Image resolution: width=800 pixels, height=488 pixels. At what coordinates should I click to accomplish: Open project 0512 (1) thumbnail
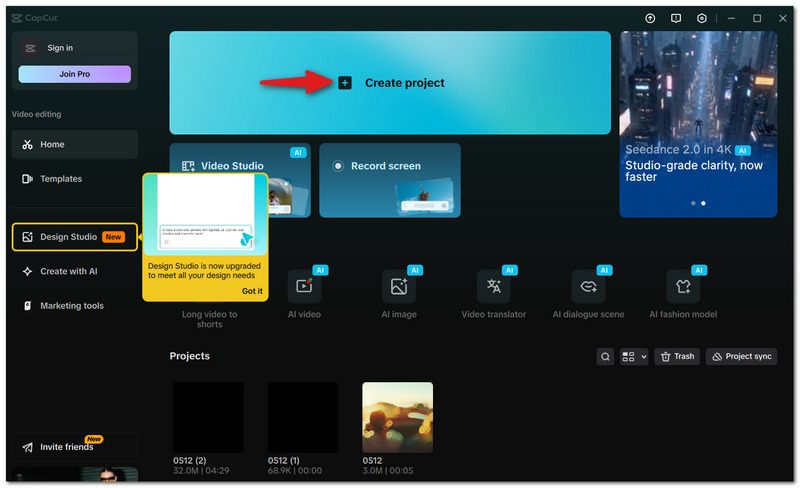303,418
